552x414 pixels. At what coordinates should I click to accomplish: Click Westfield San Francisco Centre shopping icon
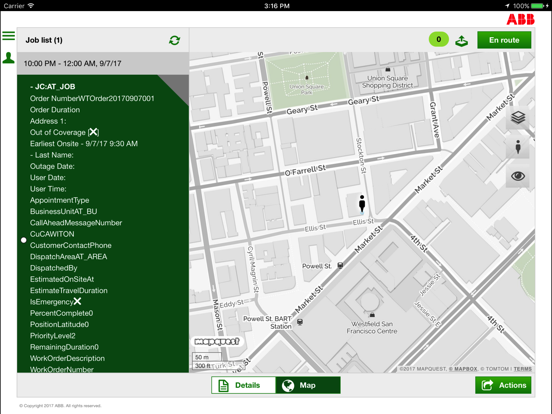click(372, 315)
